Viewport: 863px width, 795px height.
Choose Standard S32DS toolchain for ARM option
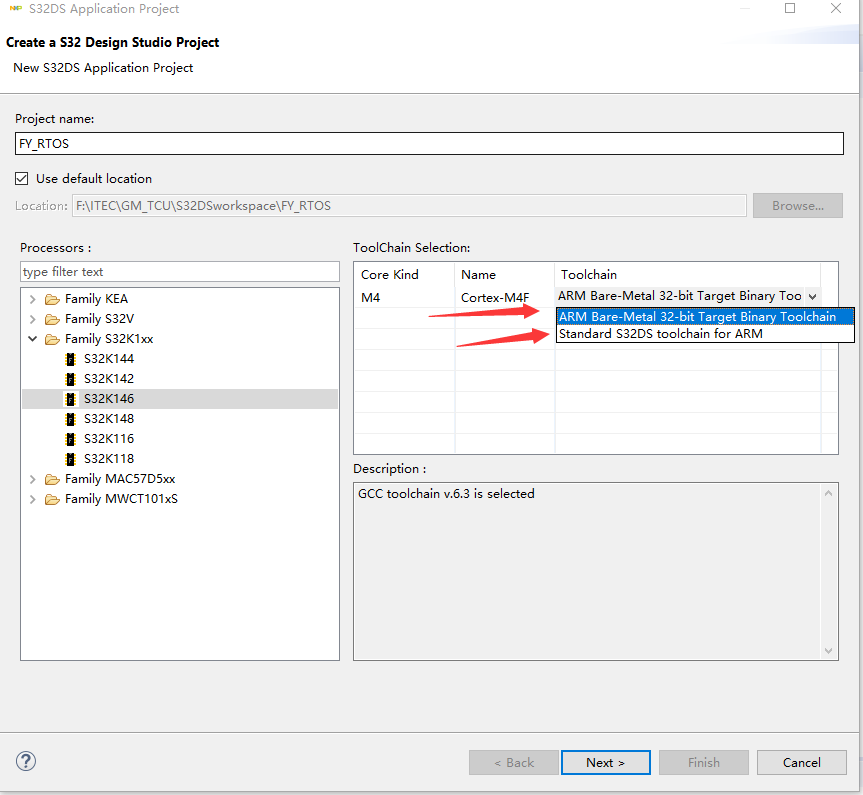705,334
